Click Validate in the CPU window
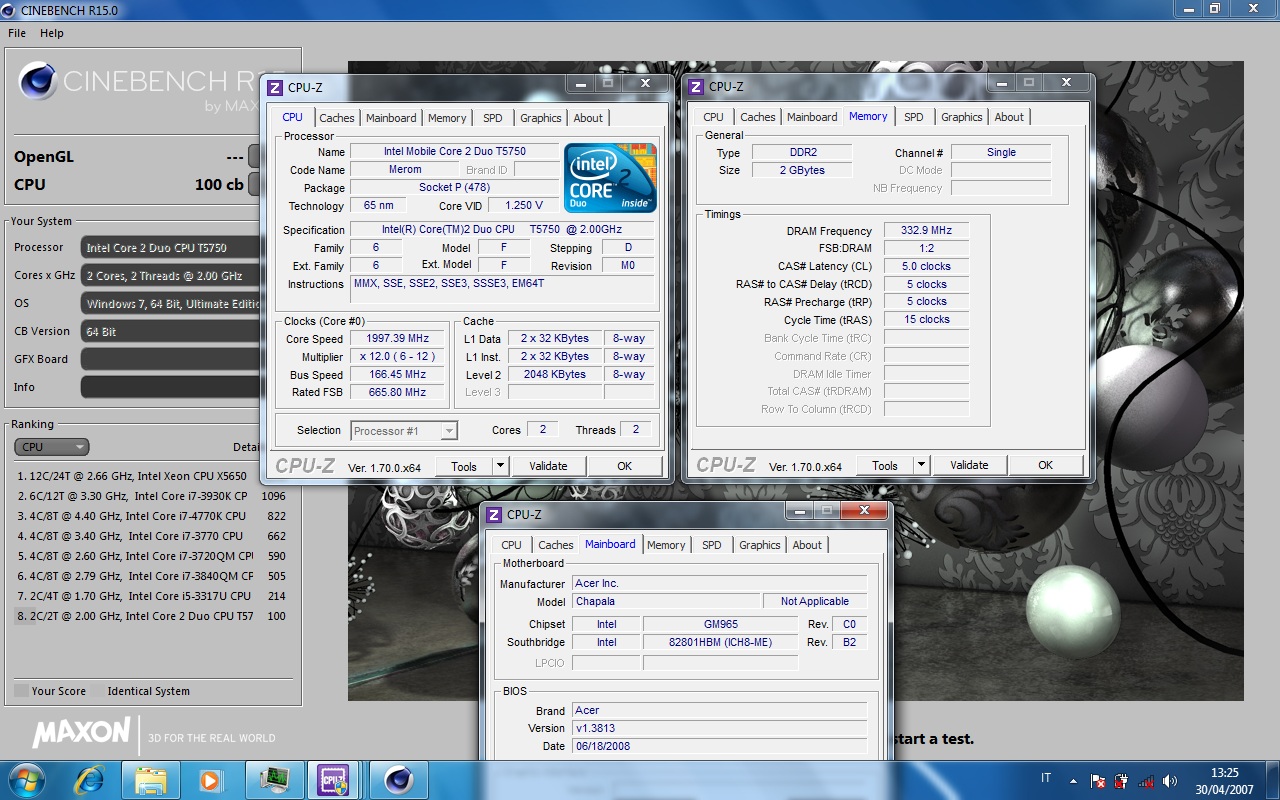 click(548, 466)
